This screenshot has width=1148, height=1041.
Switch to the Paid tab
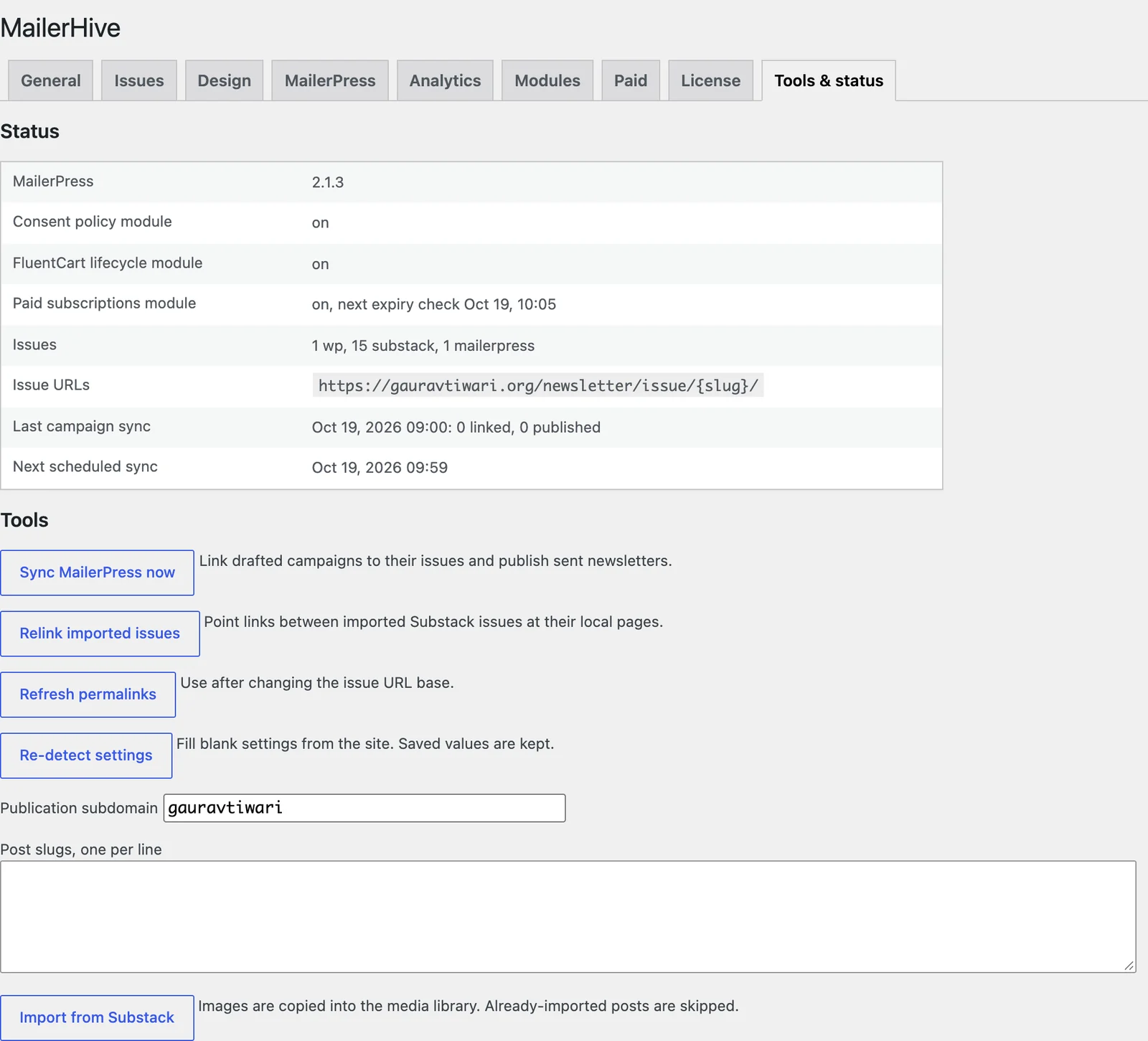[631, 80]
